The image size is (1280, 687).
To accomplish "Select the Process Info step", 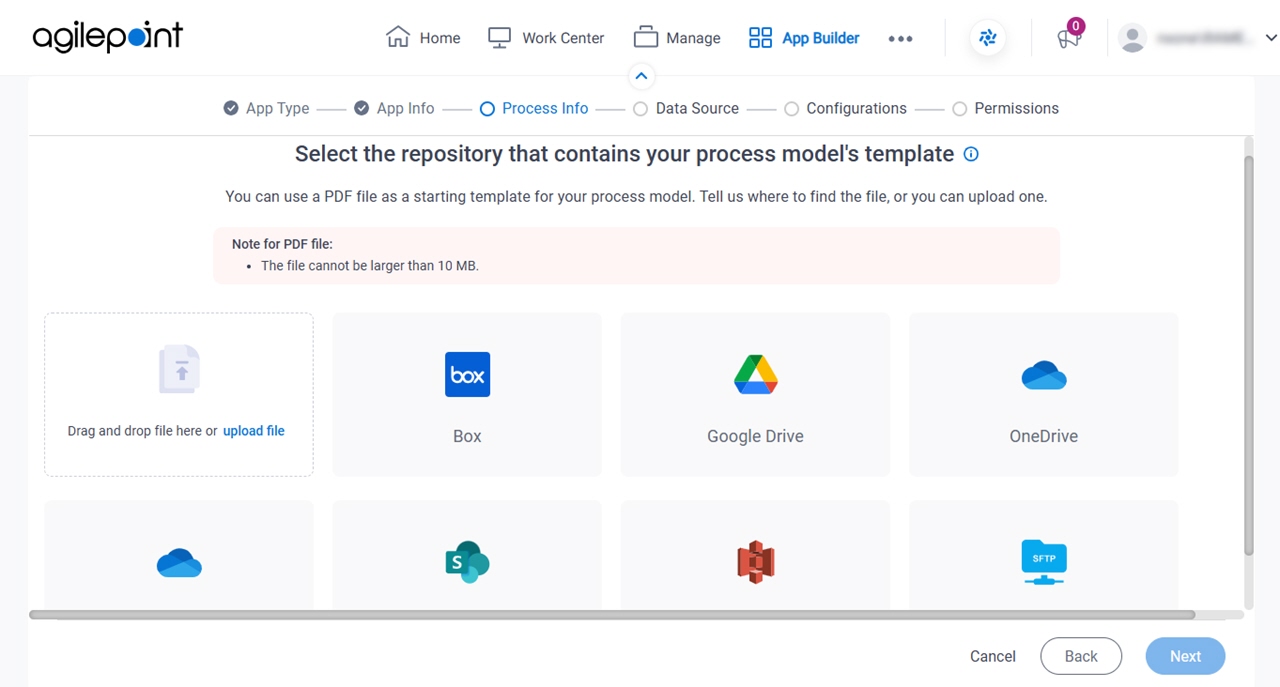I will 534,108.
